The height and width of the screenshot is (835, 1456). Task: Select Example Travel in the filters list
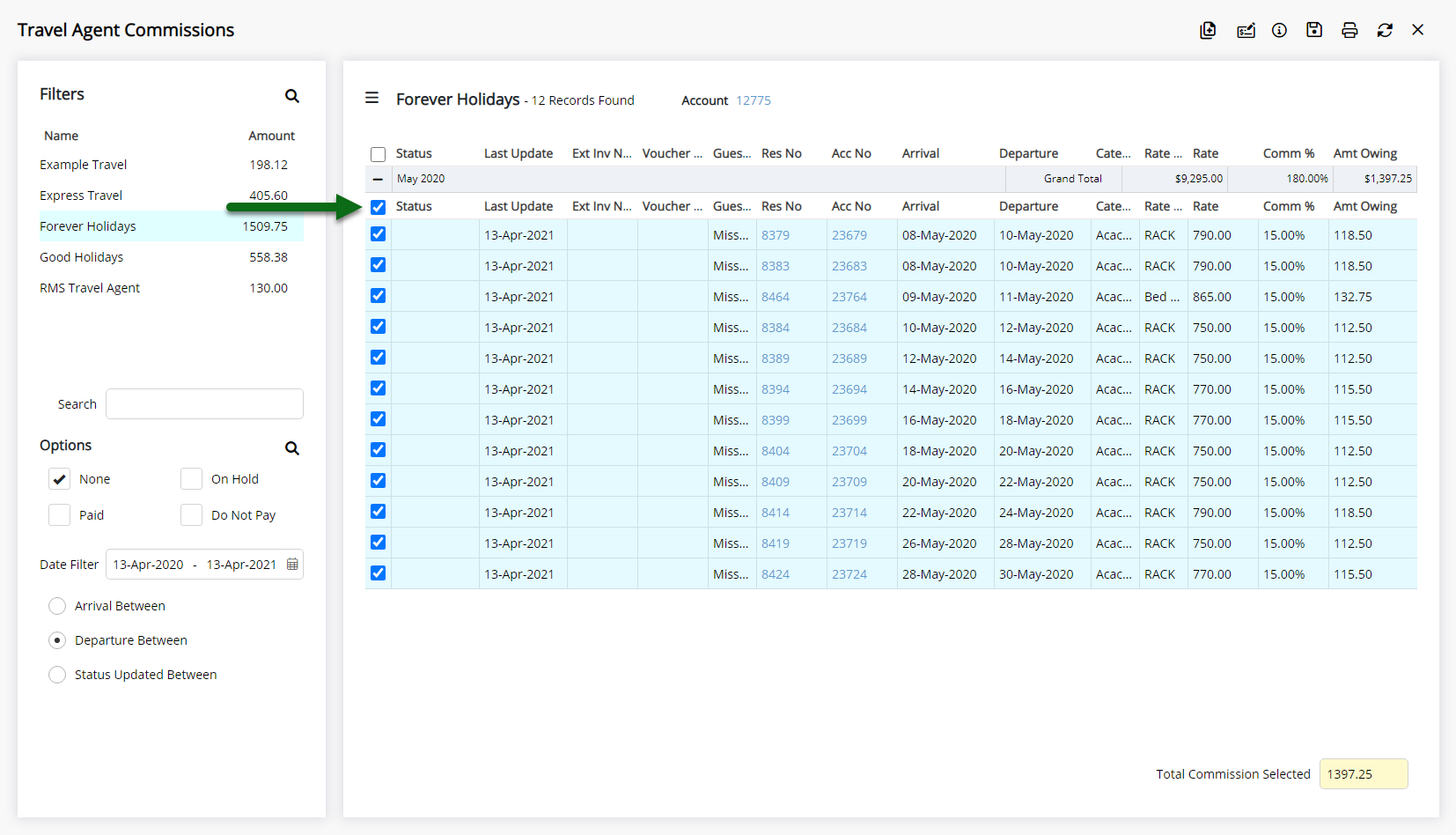coord(172,165)
